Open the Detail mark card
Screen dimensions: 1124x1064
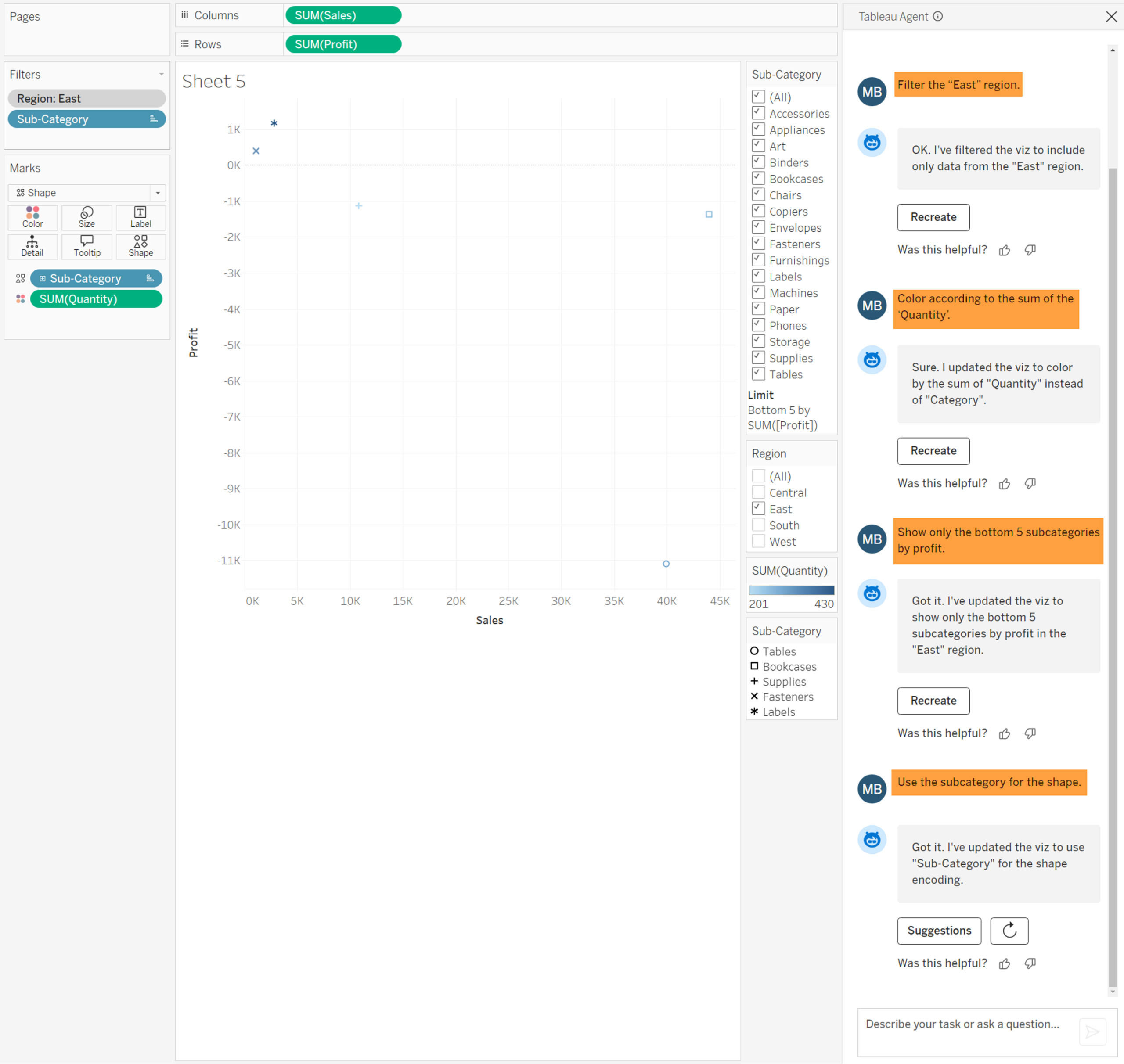(32, 246)
